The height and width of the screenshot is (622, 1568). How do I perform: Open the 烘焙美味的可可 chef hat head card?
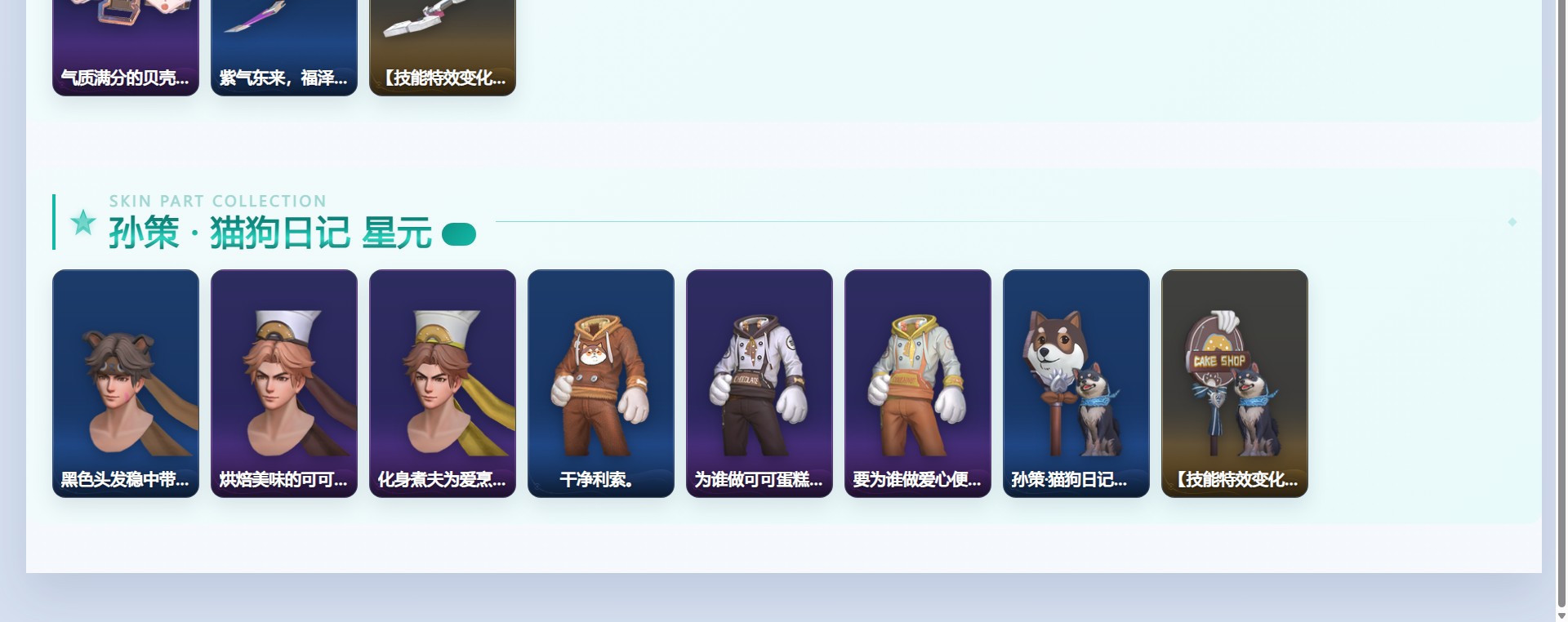coord(284,383)
